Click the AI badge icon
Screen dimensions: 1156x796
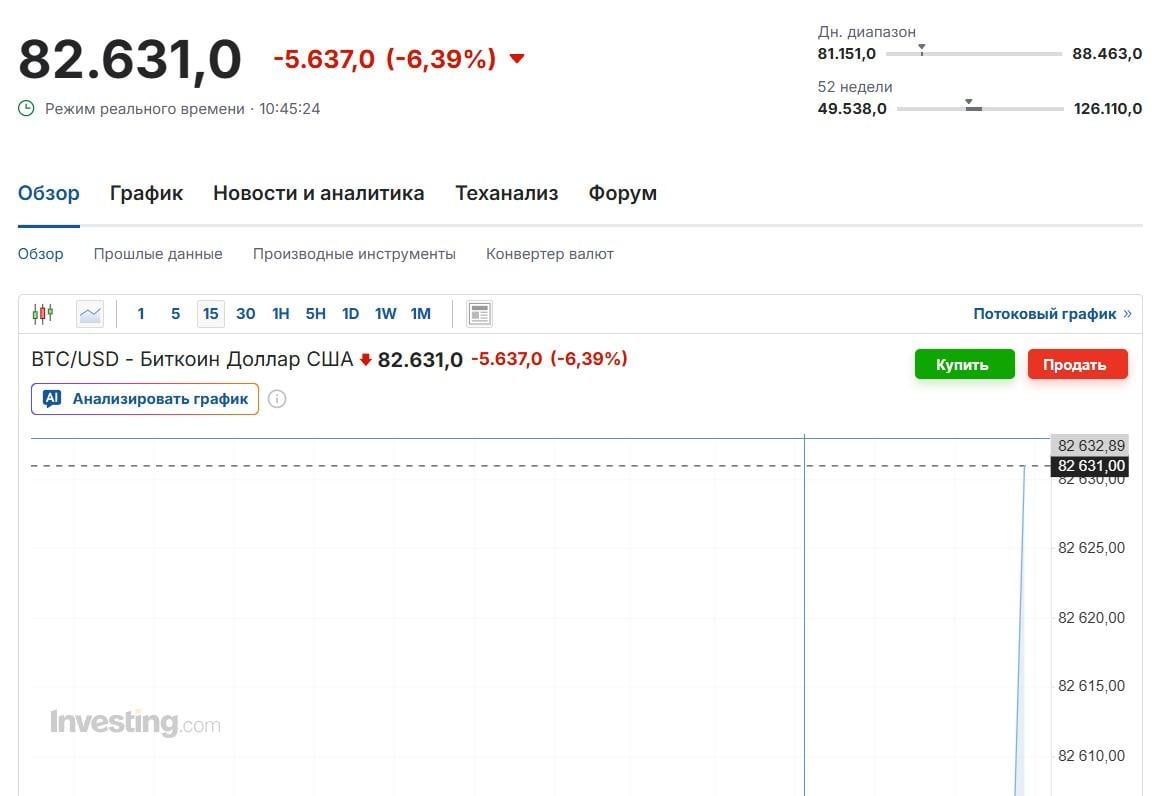point(53,398)
